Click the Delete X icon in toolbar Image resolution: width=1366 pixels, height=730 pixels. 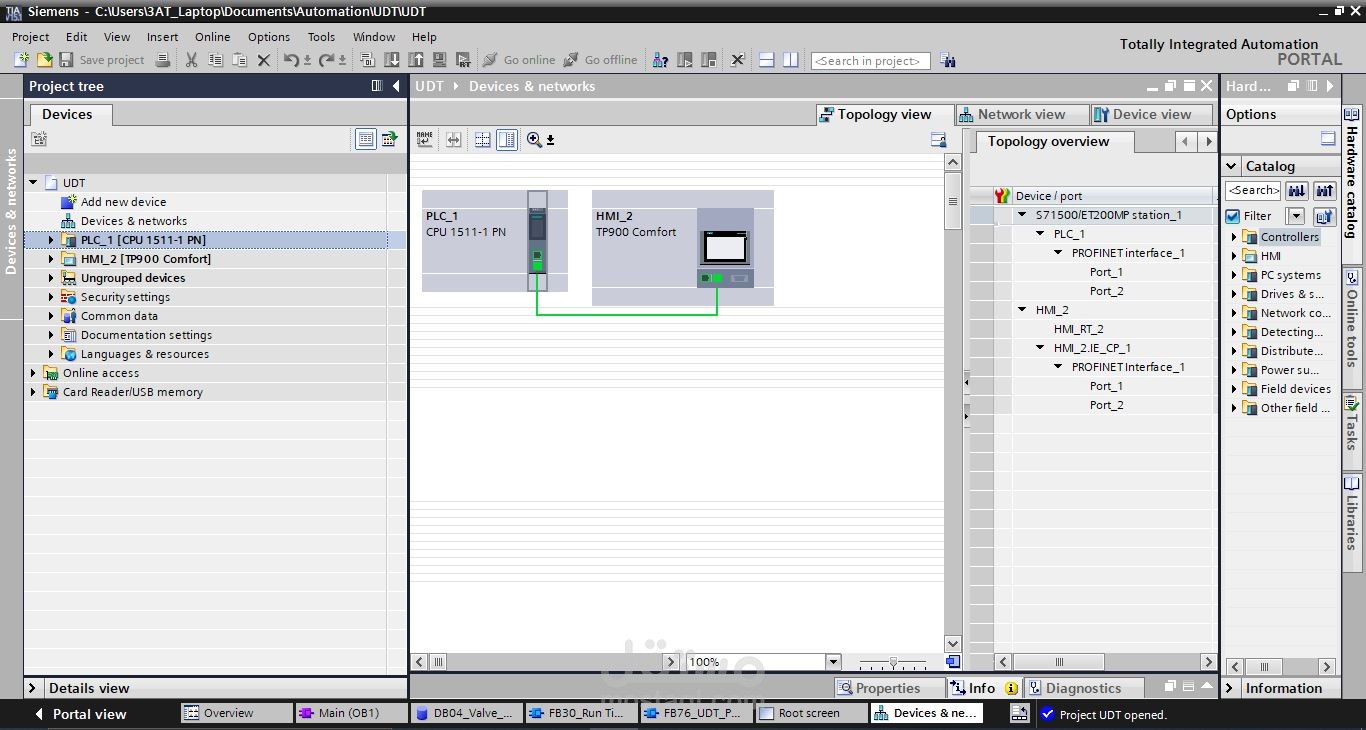[x=264, y=60]
